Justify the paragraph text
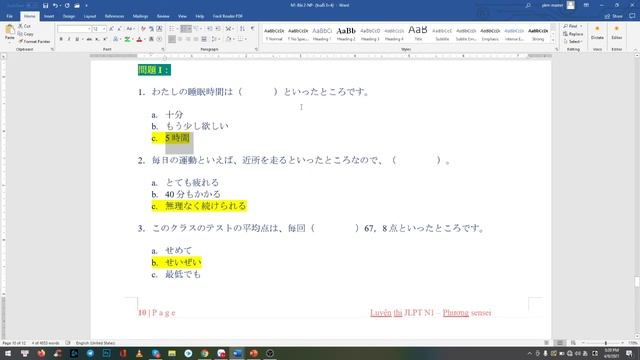The width and height of the screenshot is (640, 360). tap(196, 39)
